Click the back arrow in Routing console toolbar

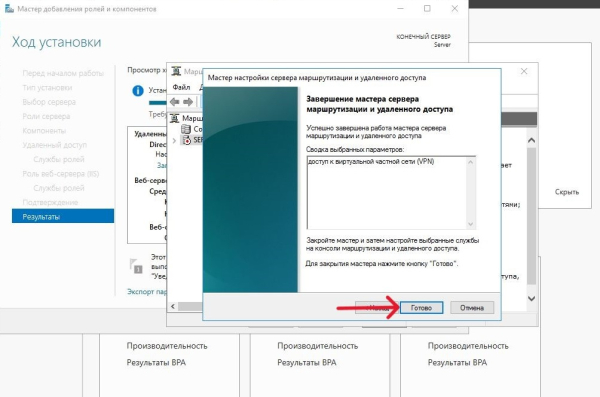174,102
